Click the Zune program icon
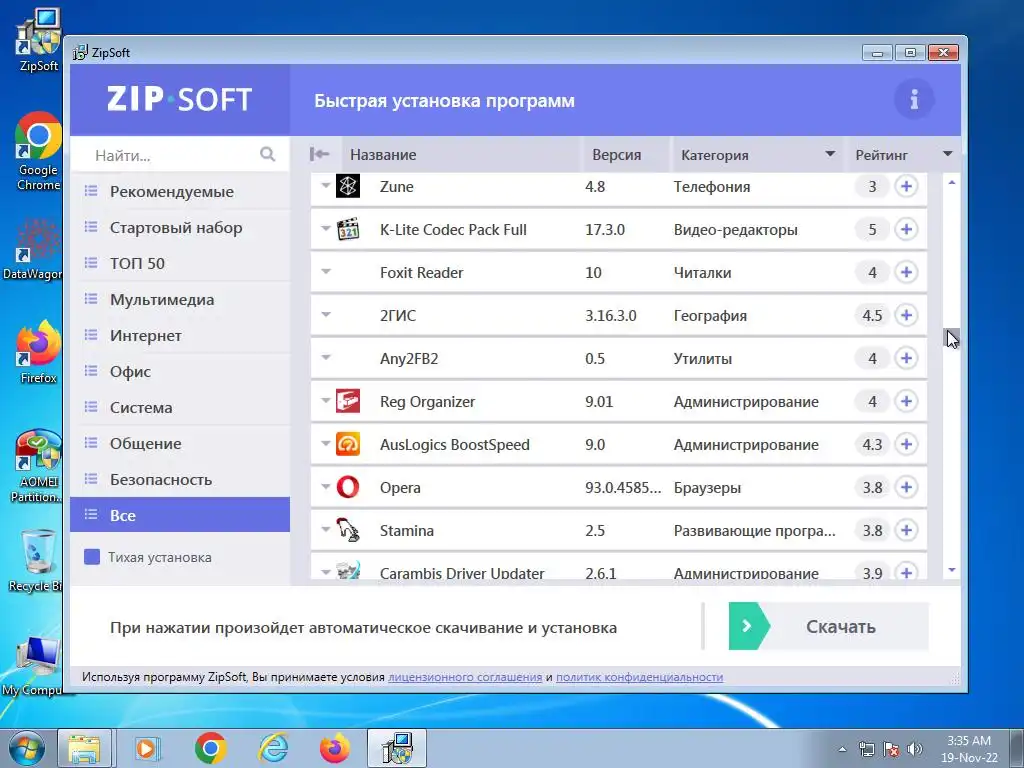Image resolution: width=1024 pixels, height=768 pixels. click(347, 186)
